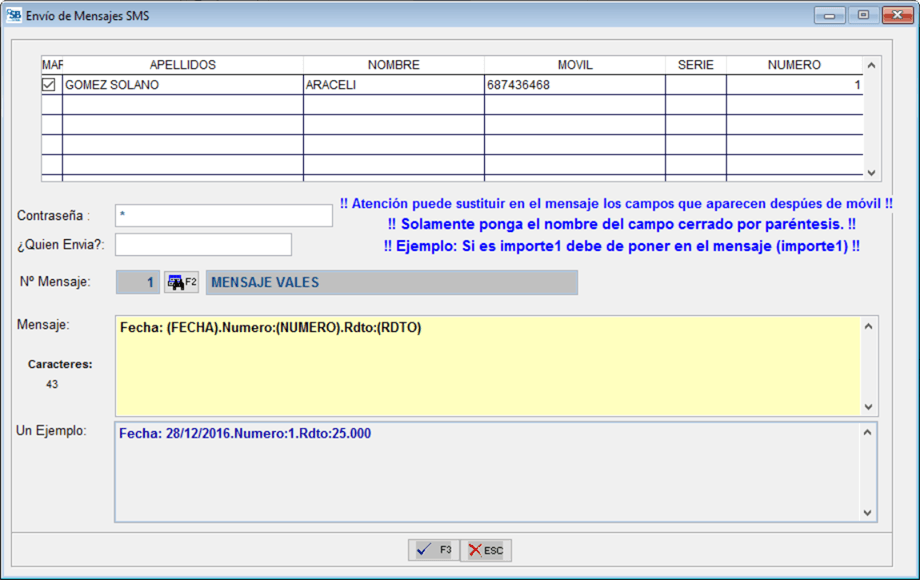The height and width of the screenshot is (580, 920).
Task: Open record search with the binoculars F2 icon
Action: (181, 281)
